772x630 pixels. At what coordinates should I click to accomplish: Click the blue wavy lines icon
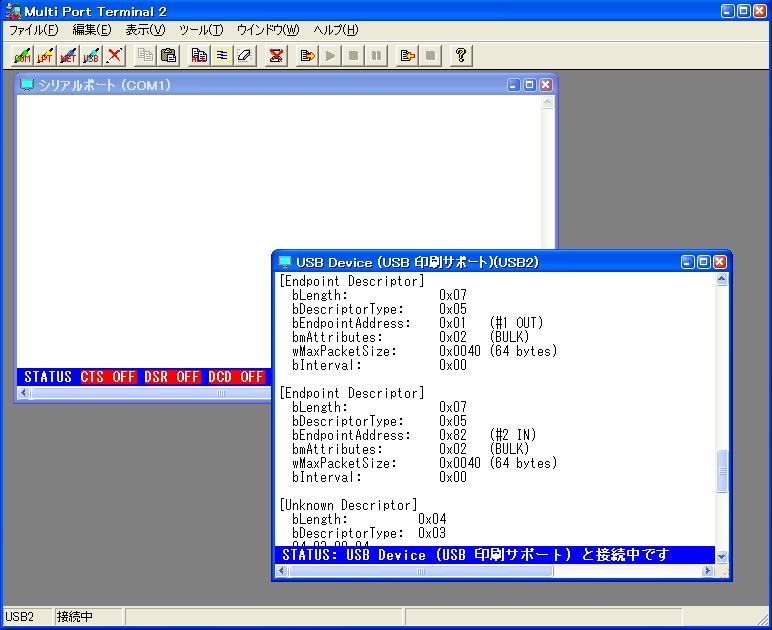pos(222,55)
